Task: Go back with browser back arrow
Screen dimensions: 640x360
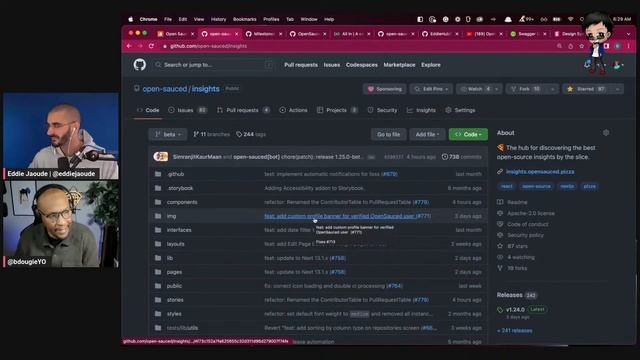Action: [x=129, y=46]
